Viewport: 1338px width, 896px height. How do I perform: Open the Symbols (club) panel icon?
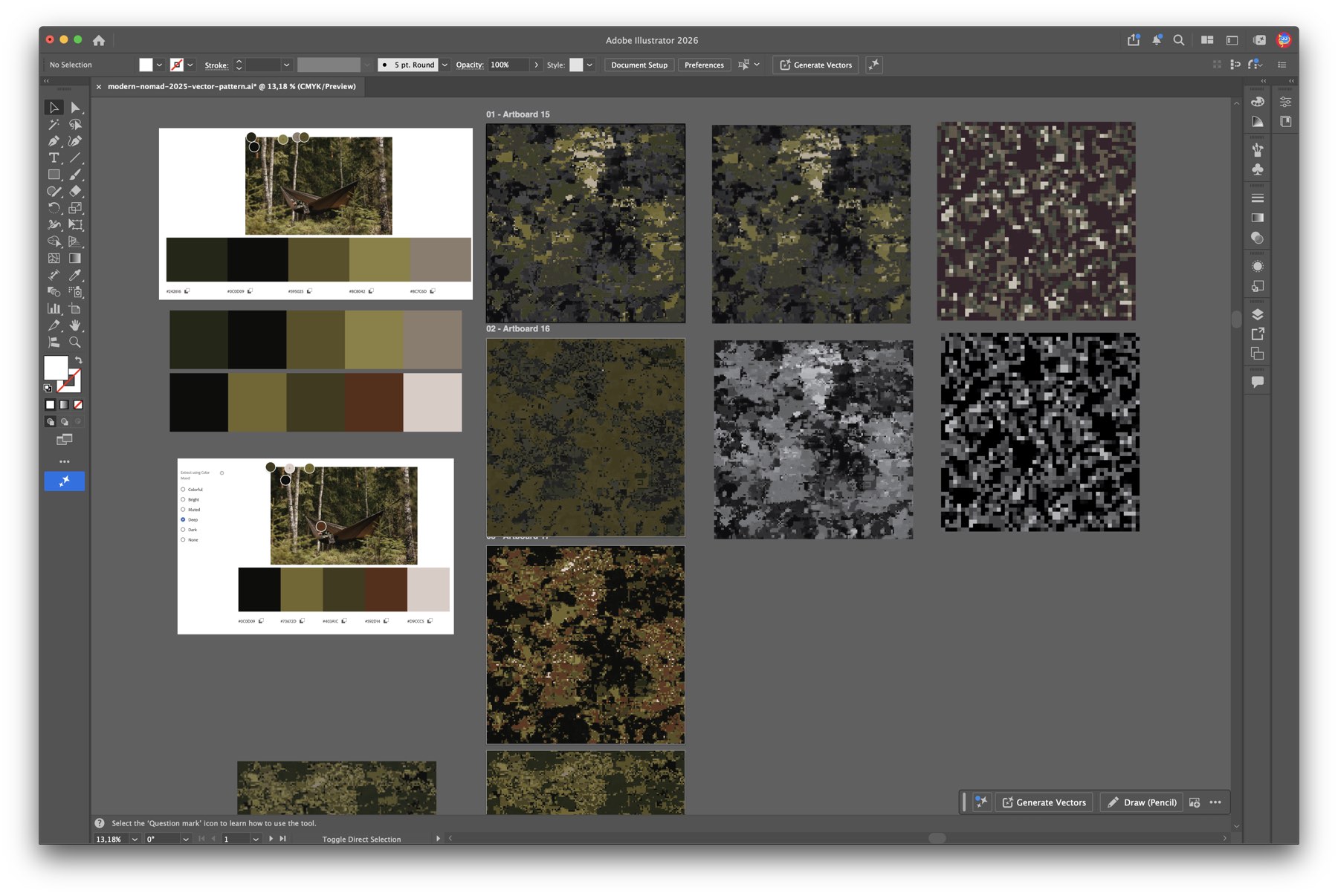[1258, 169]
